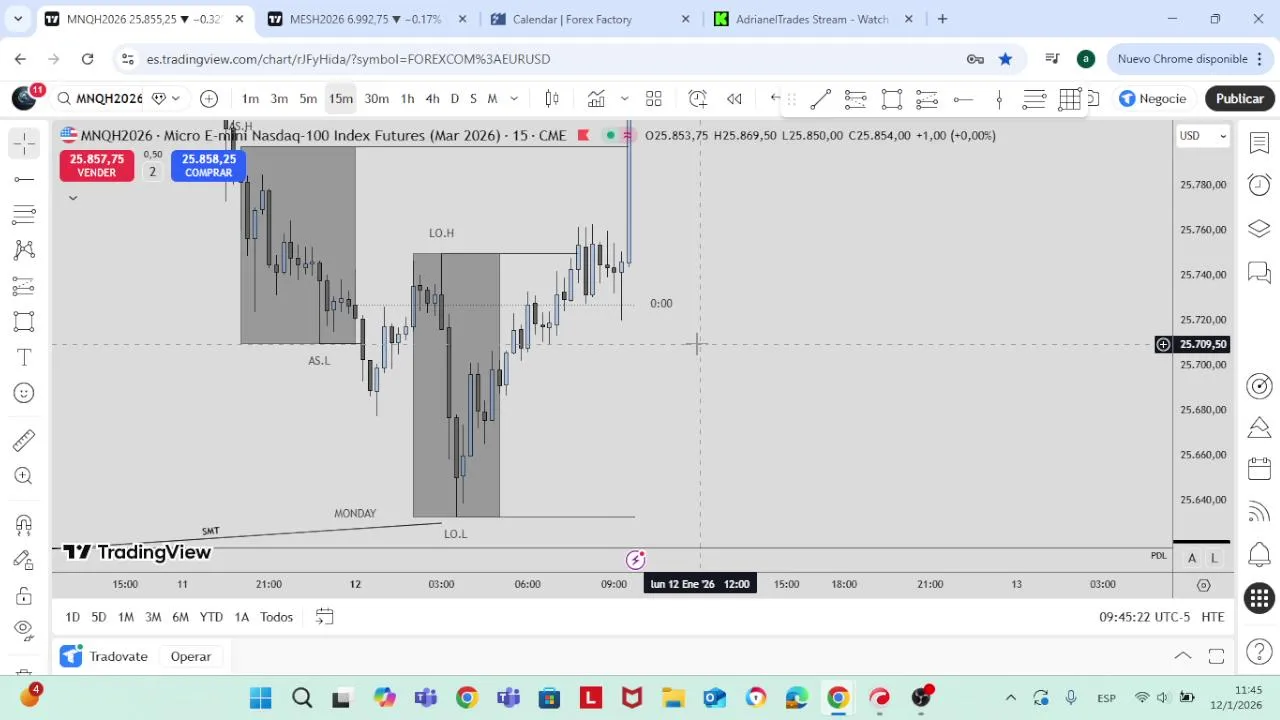Expand the indicators favorites dropdown arrow
The height and width of the screenshot is (720, 1280).
click(x=624, y=98)
